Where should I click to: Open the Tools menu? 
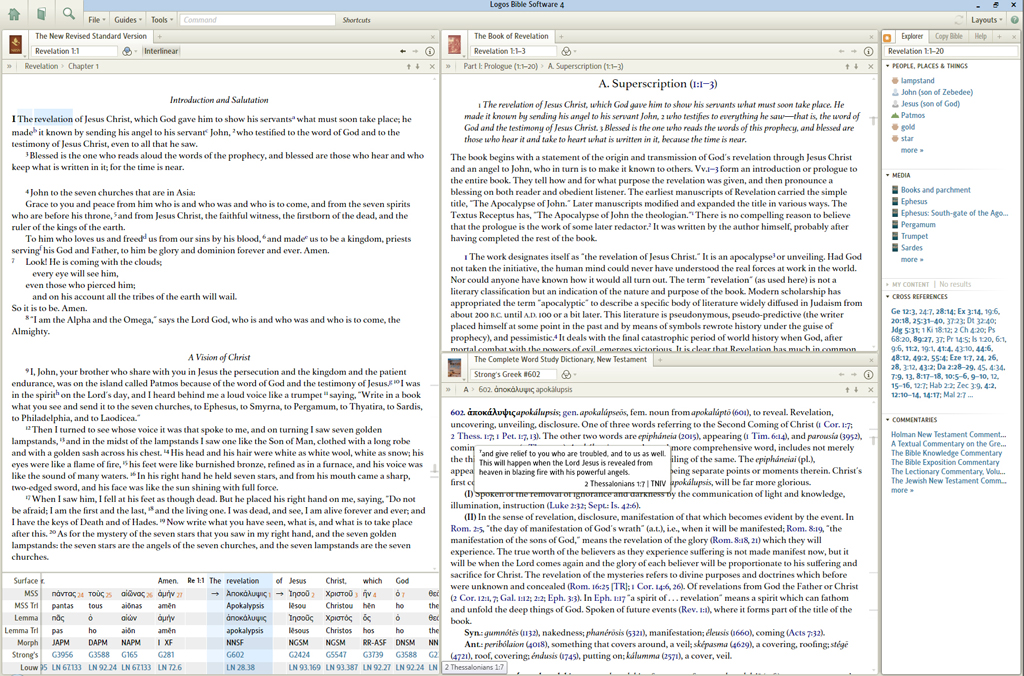[162, 20]
